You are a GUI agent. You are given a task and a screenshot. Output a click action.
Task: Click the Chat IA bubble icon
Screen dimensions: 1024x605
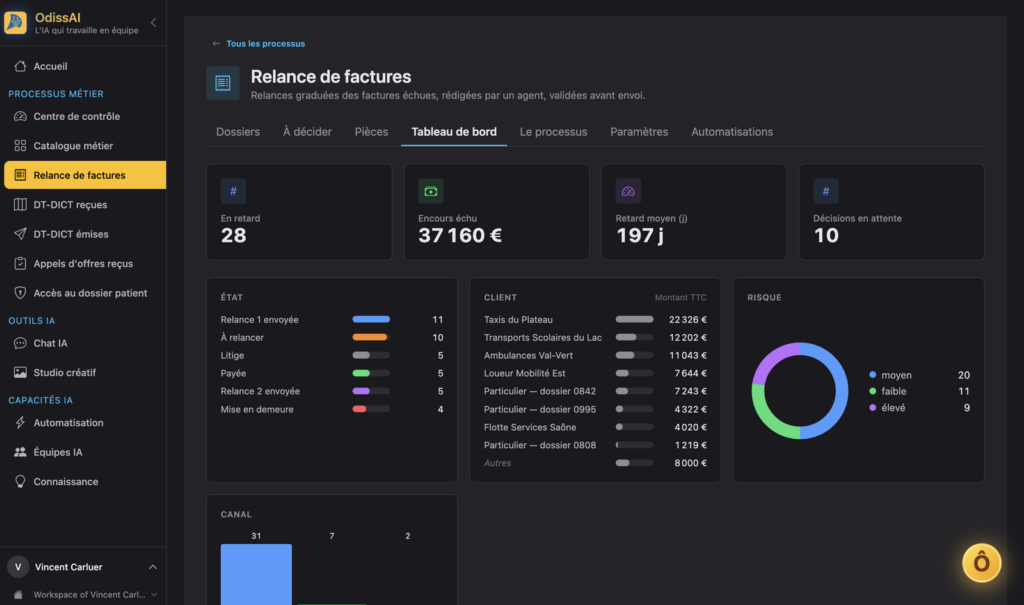pyautogui.click(x=20, y=343)
